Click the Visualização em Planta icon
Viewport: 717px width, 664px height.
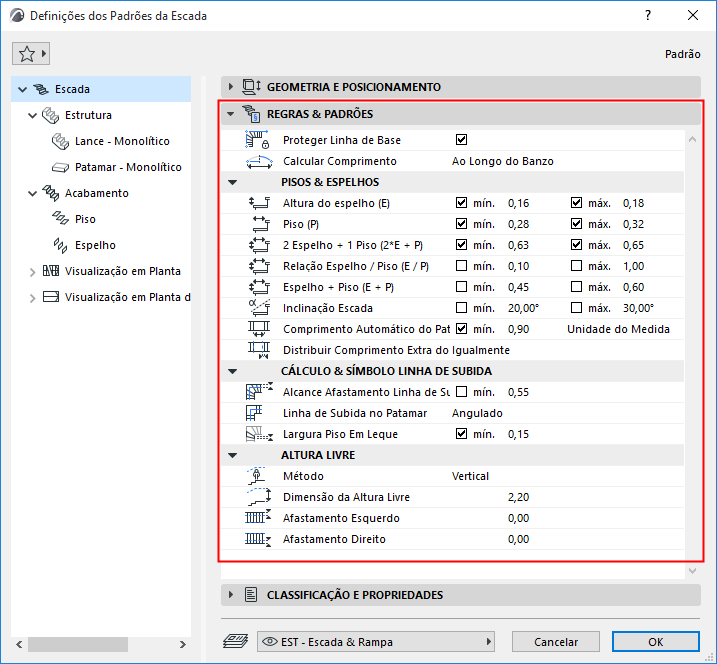(x=51, y=271)
